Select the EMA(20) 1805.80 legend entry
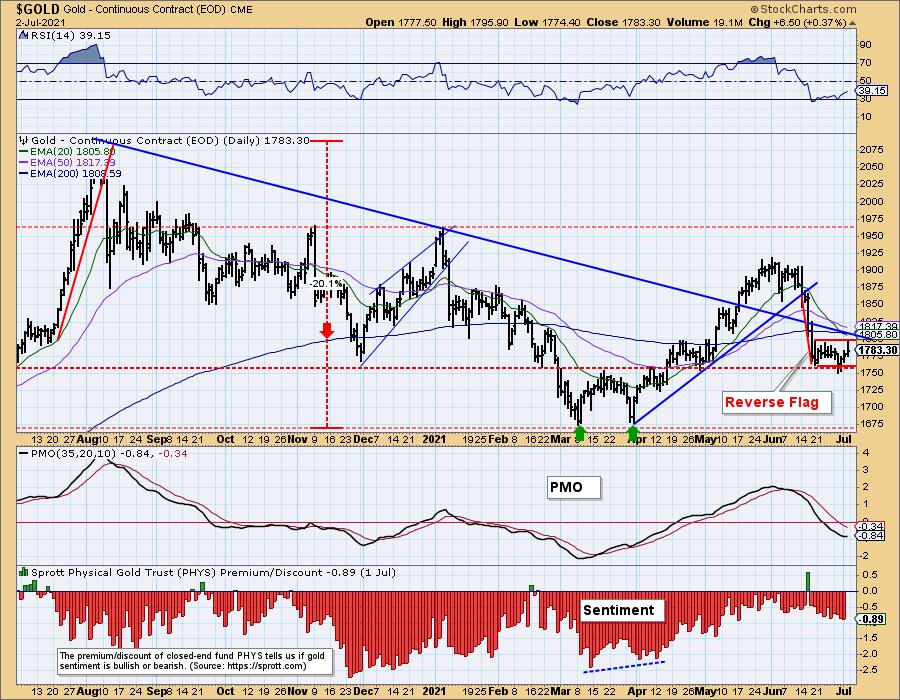900x700 pixels. click(x=67, y=152)
